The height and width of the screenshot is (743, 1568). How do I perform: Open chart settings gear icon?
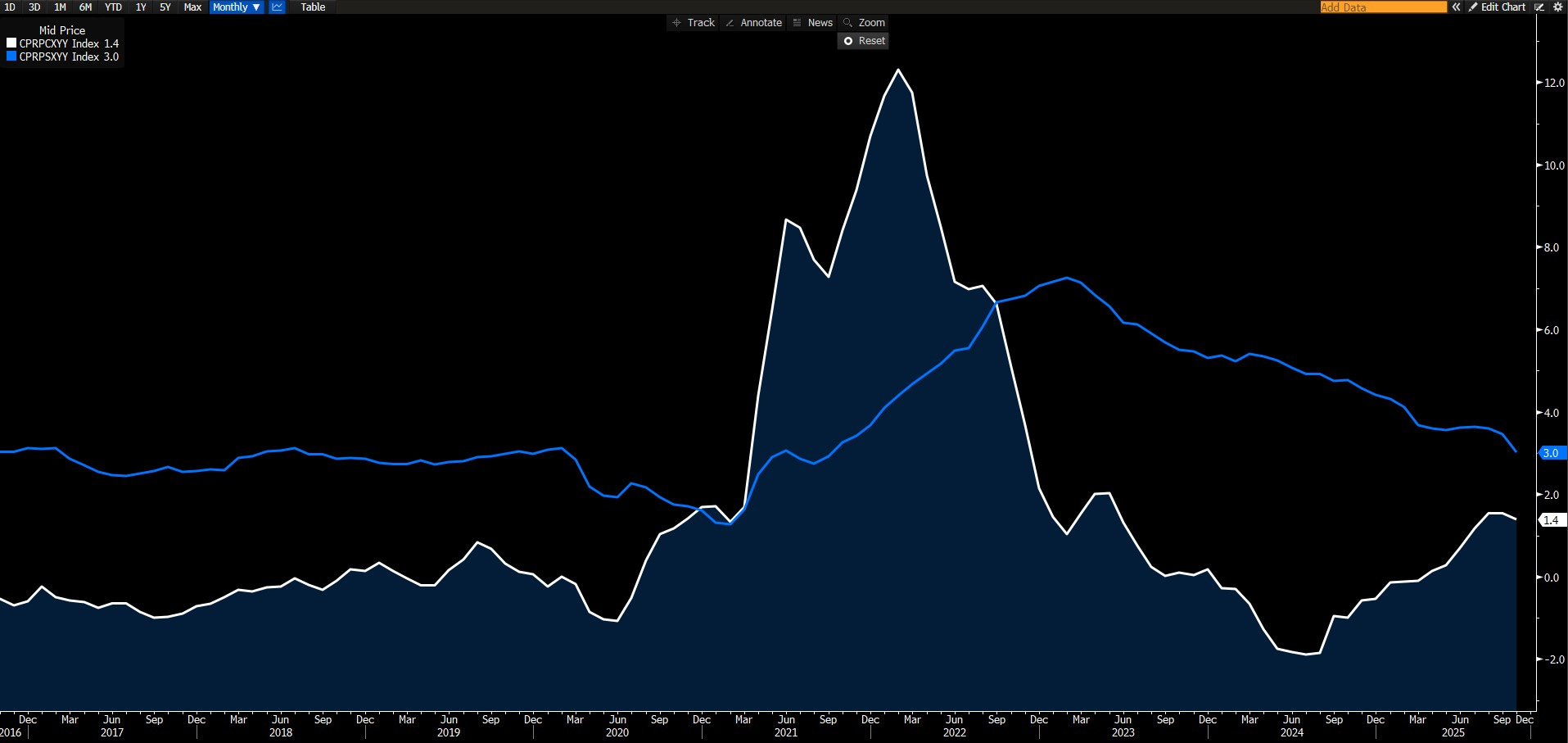[x=1557, y=7]
